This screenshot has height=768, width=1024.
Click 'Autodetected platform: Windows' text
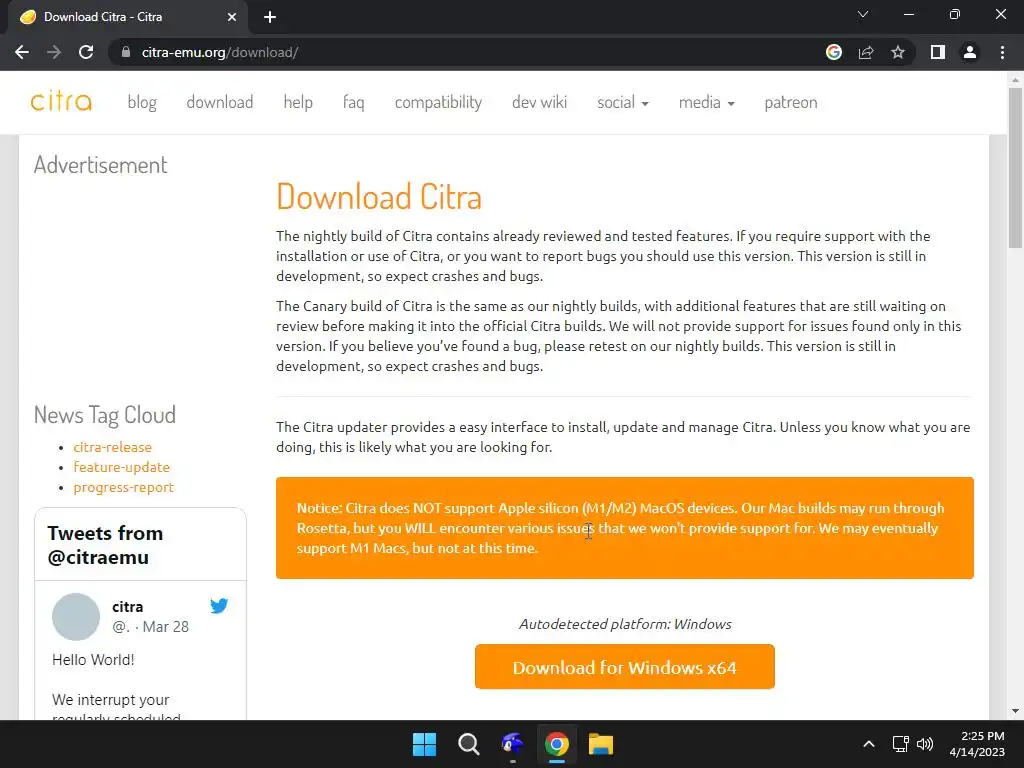coord(625,624)
